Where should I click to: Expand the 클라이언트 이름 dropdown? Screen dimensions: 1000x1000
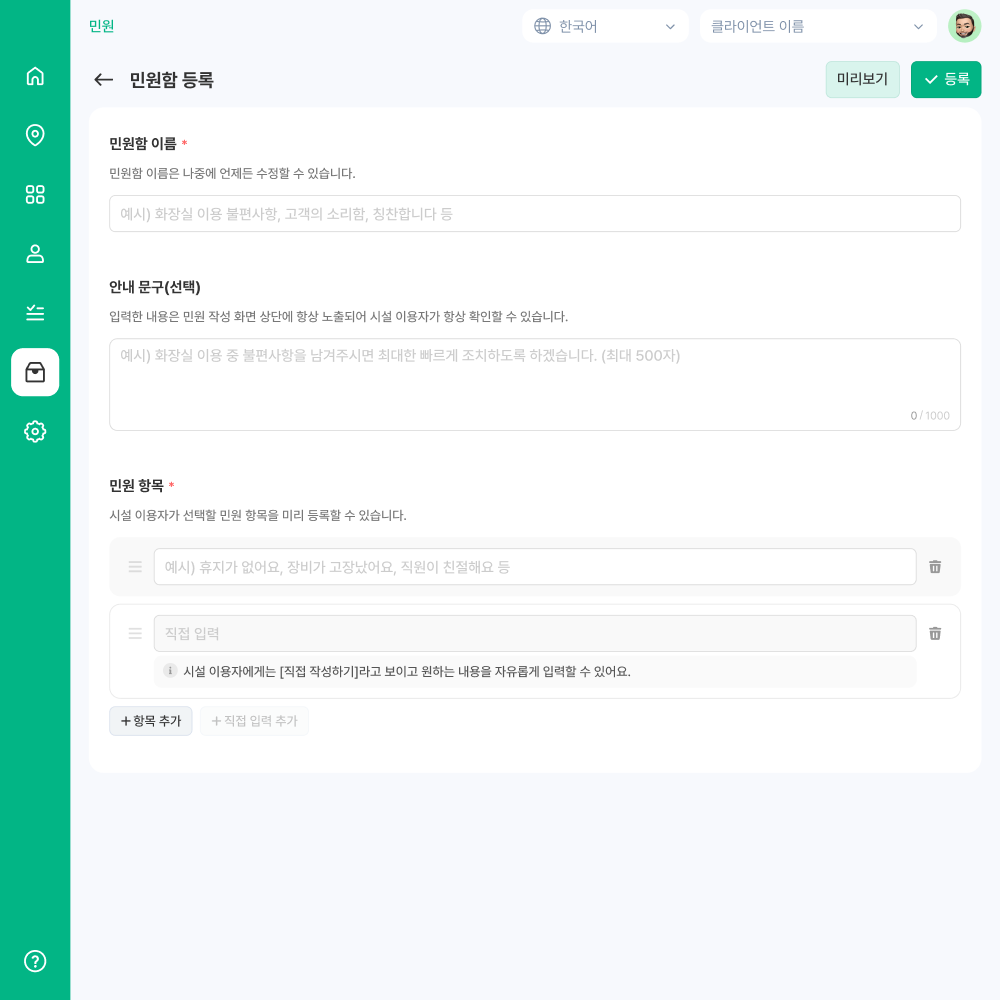pyautogui.click(x=818, y=26)
